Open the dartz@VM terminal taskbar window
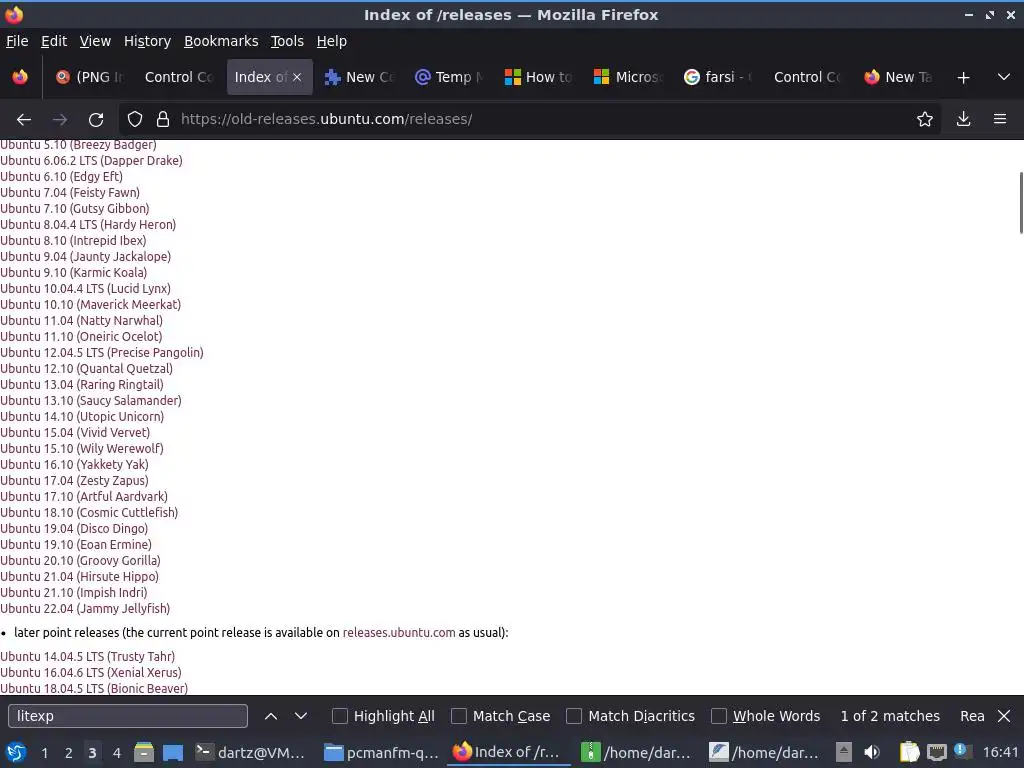Screen dimensions: 1024x768 click(251, 752)
